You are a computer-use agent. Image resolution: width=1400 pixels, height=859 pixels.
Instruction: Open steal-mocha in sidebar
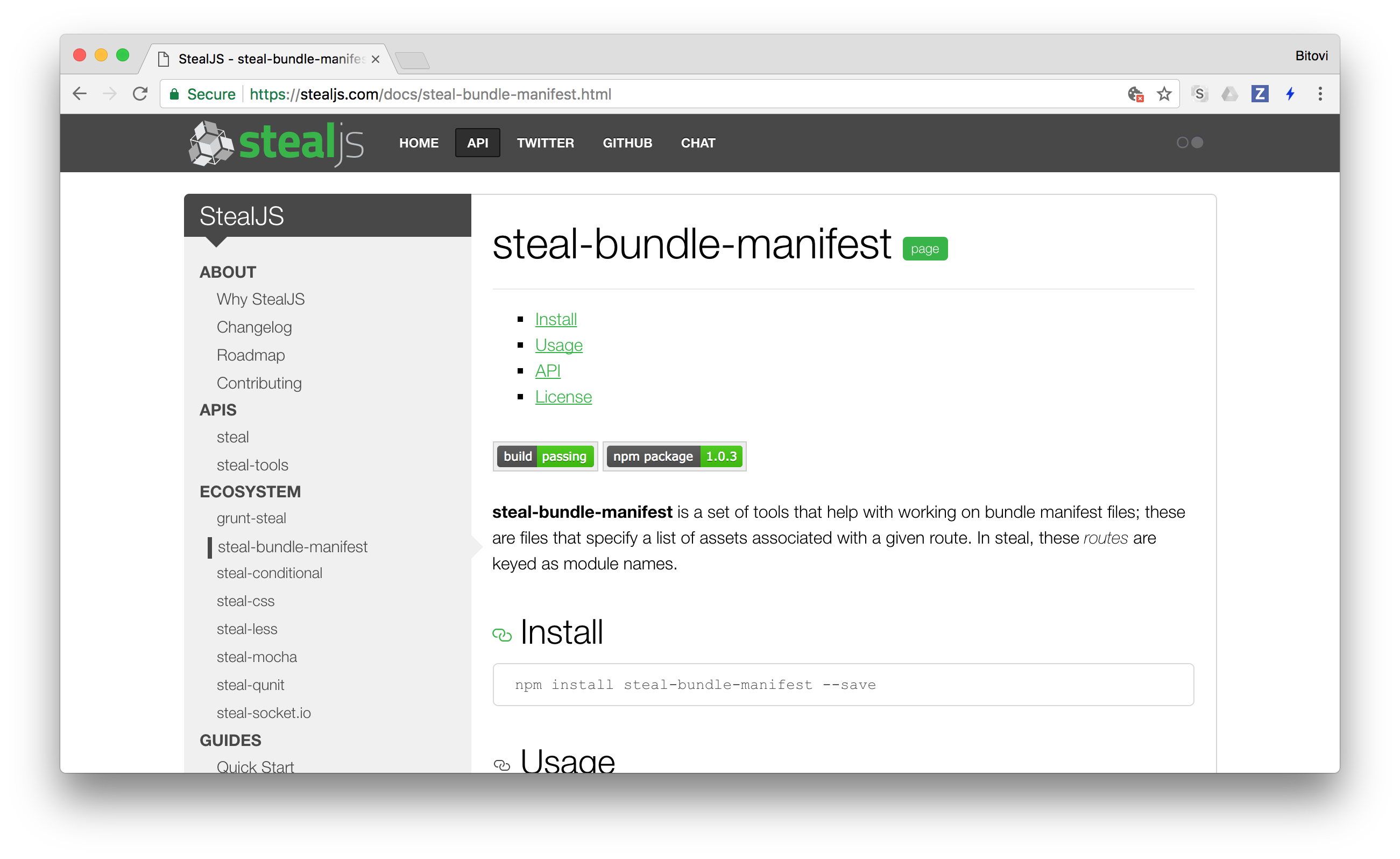257,657
